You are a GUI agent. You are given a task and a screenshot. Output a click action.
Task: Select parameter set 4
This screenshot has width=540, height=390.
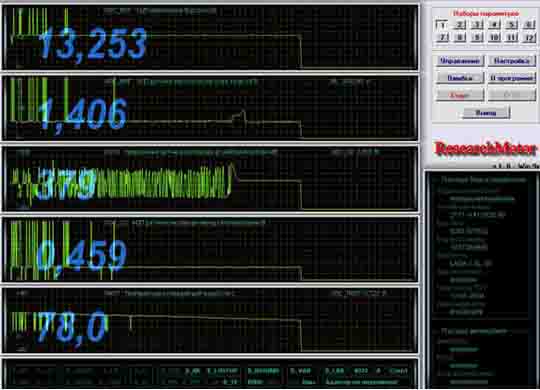click(x=494, y=25)
